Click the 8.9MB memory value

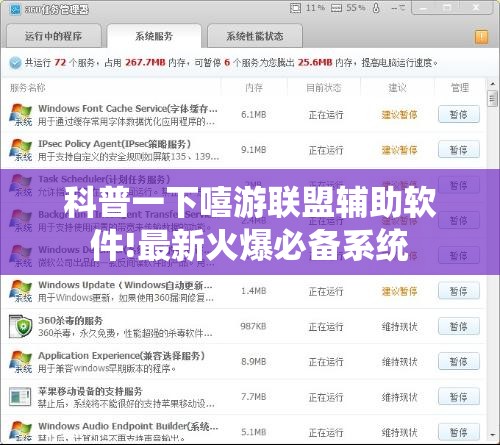click(x=254, y=362)
